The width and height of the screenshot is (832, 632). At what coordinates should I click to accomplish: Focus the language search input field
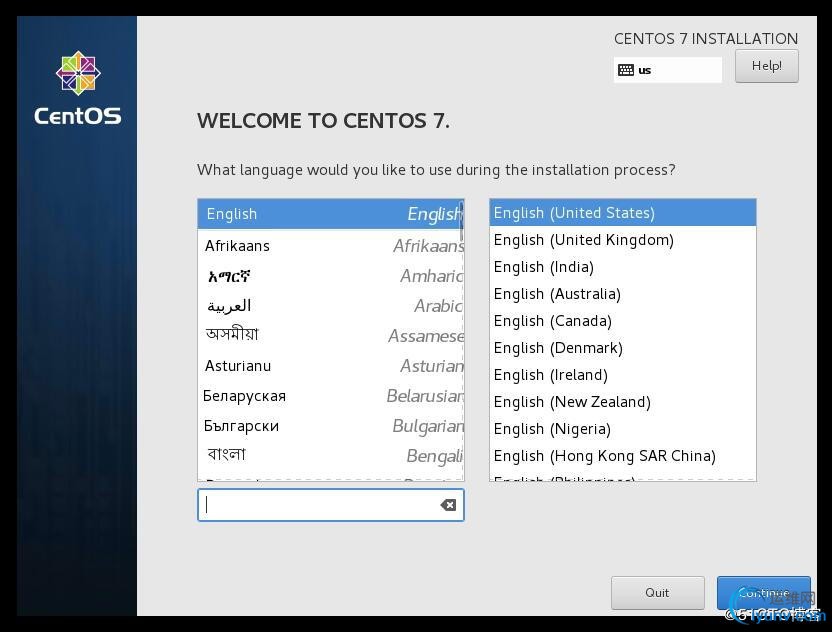coord(331,505)
